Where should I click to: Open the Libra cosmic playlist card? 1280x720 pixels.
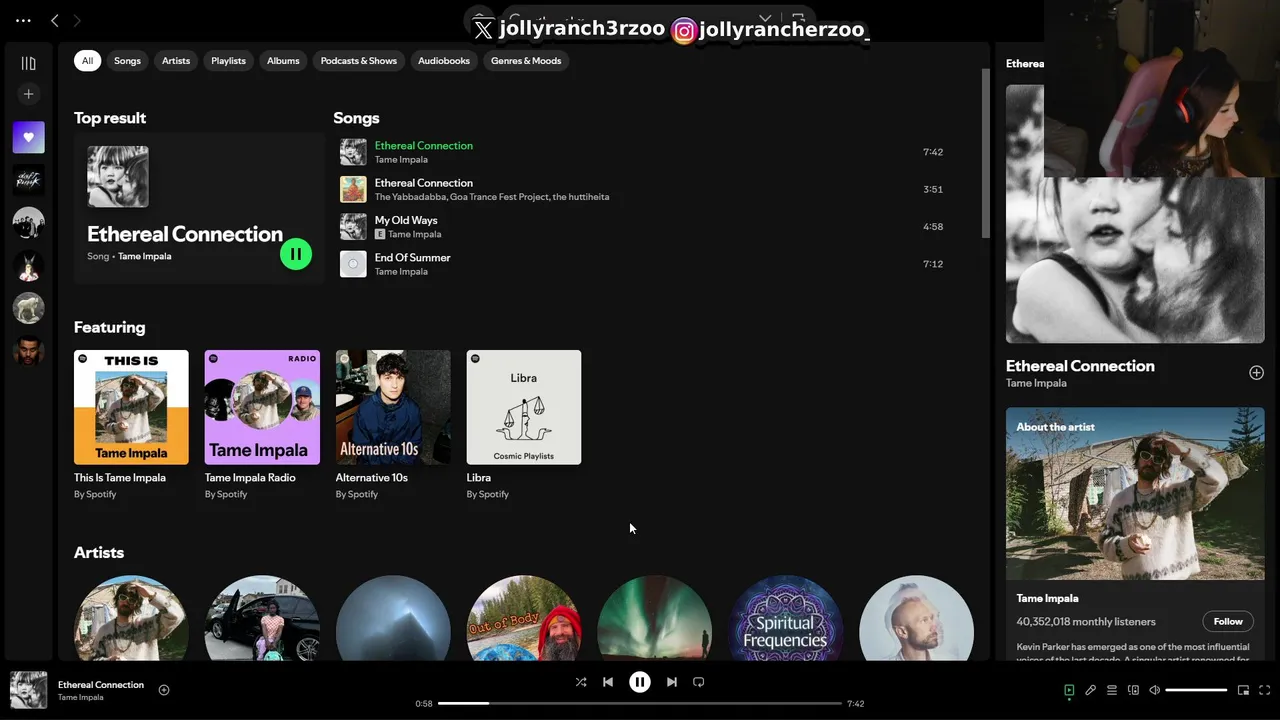pos(524,425)
